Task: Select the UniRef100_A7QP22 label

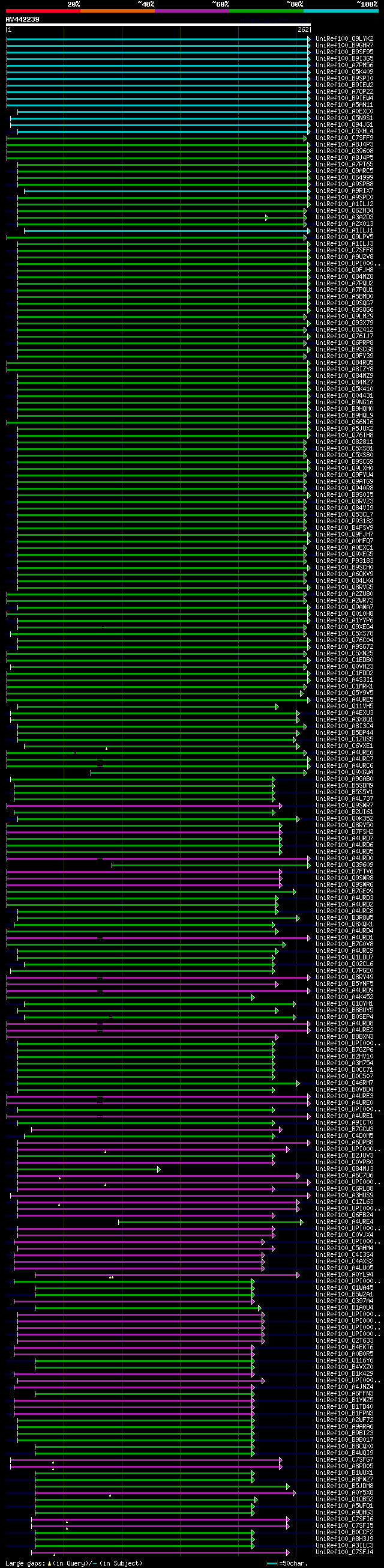Action: pyautogui.click(x=344, y=92)
